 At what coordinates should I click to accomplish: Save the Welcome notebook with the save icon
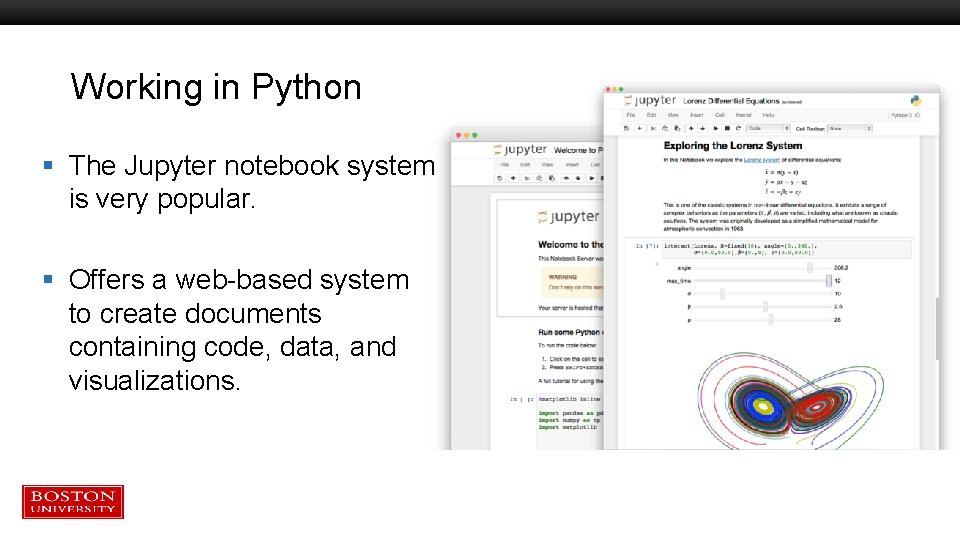tap(500, 178)
